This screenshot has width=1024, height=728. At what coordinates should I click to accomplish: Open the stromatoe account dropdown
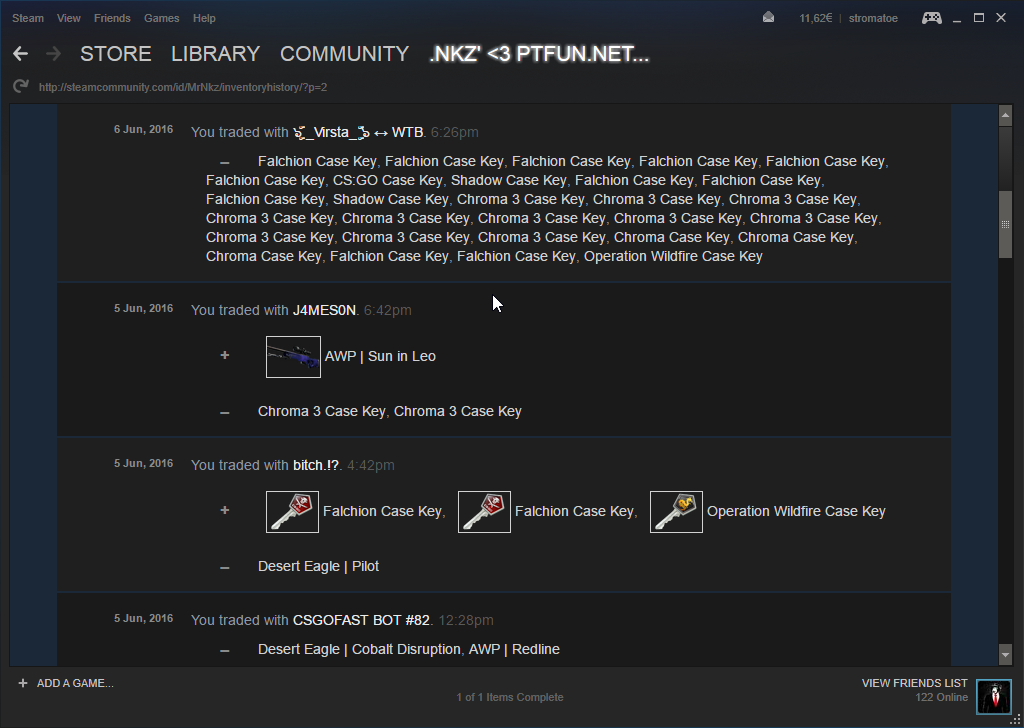pos(875,18)
